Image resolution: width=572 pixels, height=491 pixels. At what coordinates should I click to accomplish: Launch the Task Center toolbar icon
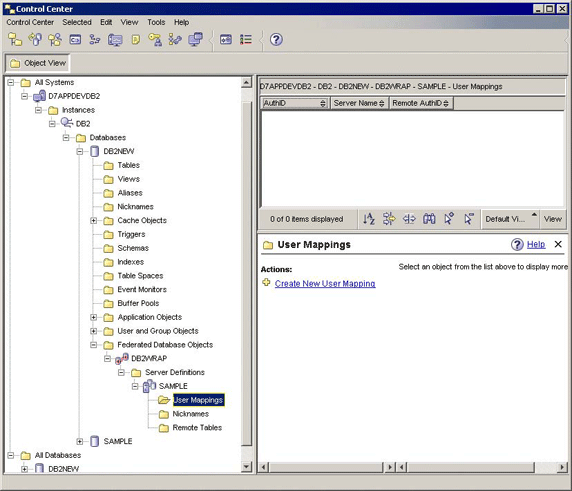click(x=95, y=39)
